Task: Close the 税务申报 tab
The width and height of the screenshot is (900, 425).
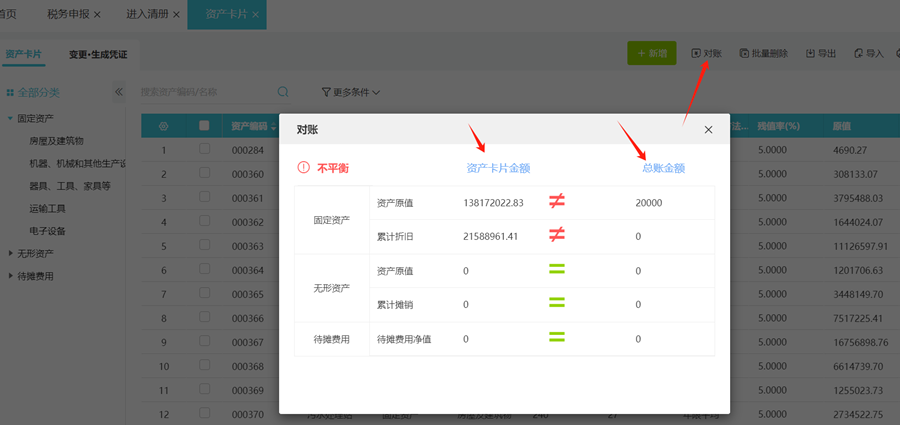Action: 97,14
